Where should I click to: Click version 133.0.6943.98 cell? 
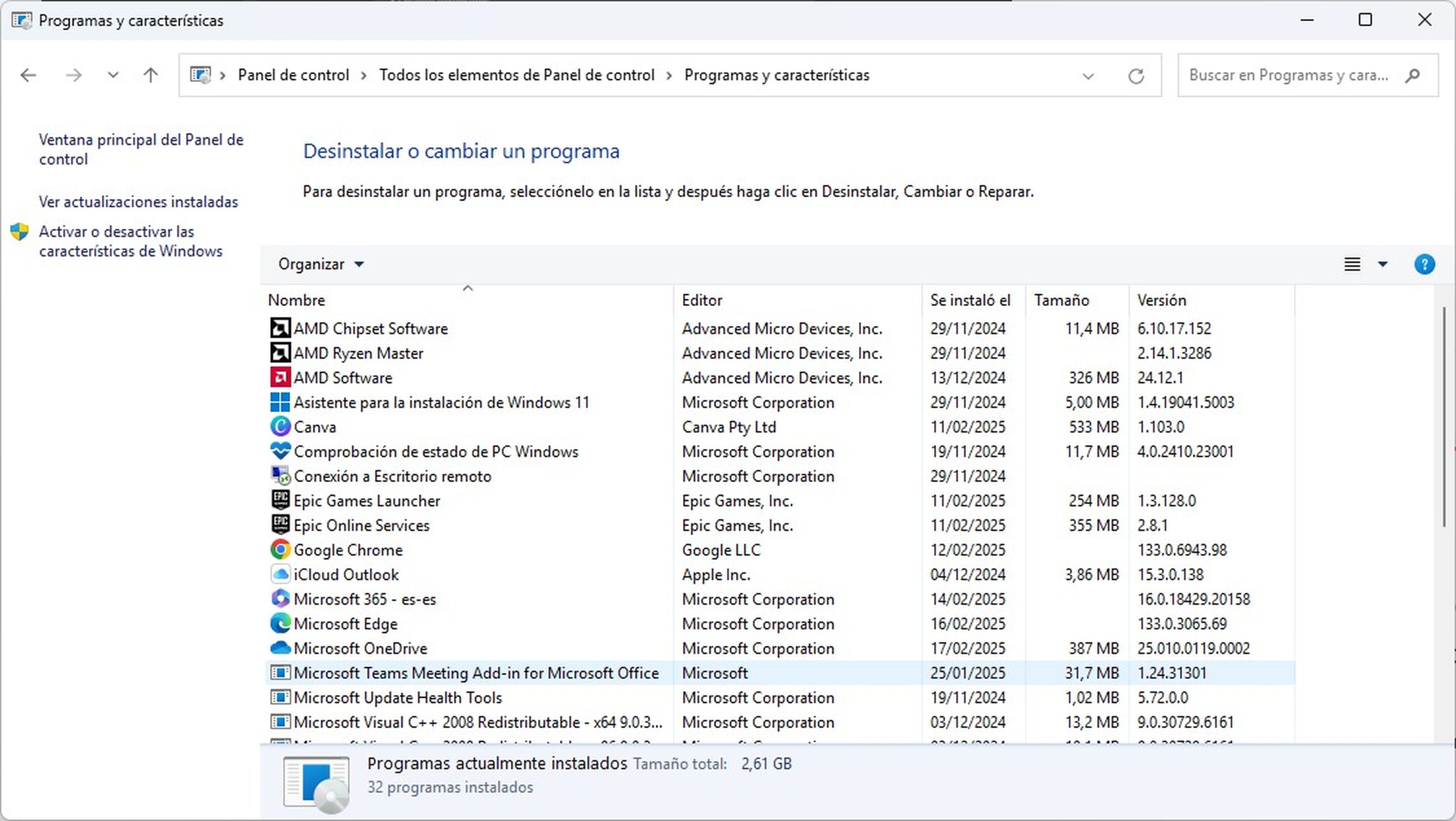pos(1182,550)
